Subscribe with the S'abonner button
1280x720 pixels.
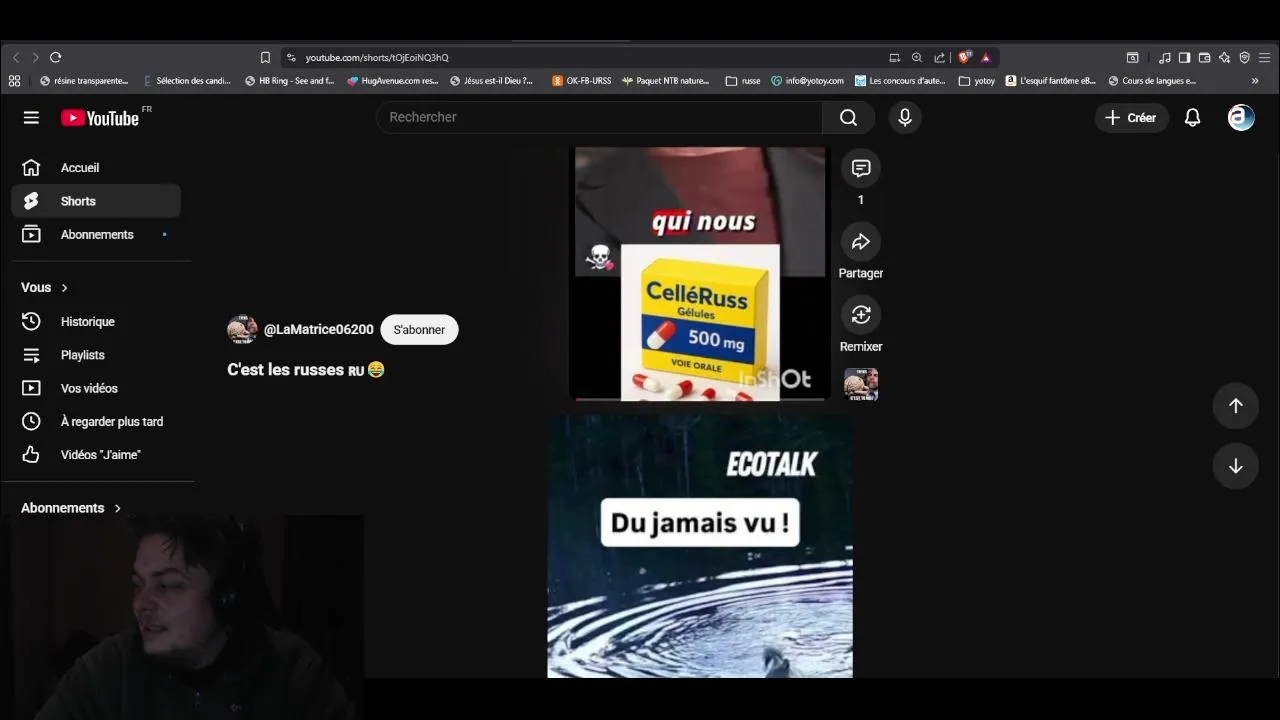click(419, 330)
